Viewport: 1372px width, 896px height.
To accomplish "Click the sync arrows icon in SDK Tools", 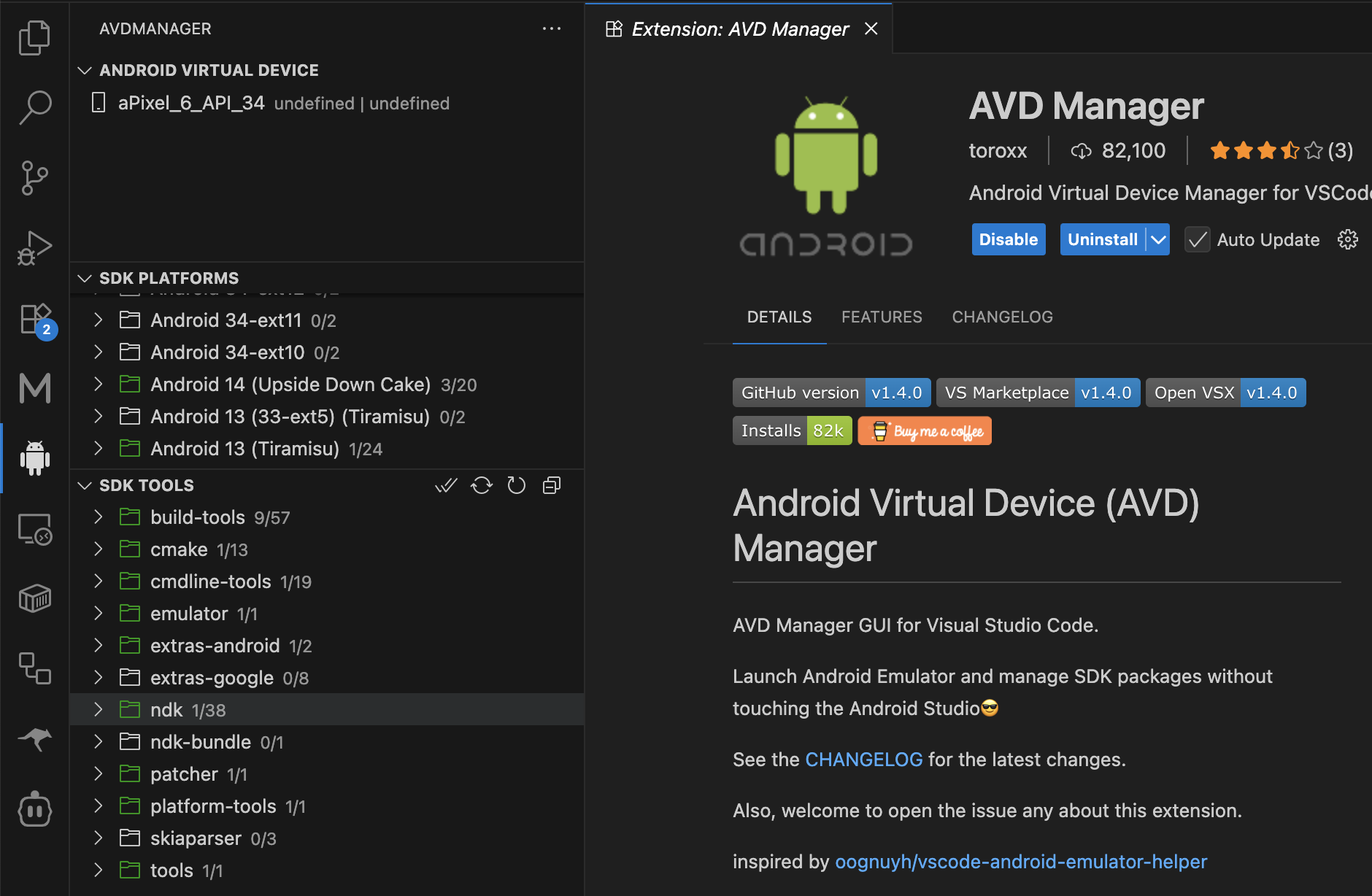I will [x=482, y=485].
